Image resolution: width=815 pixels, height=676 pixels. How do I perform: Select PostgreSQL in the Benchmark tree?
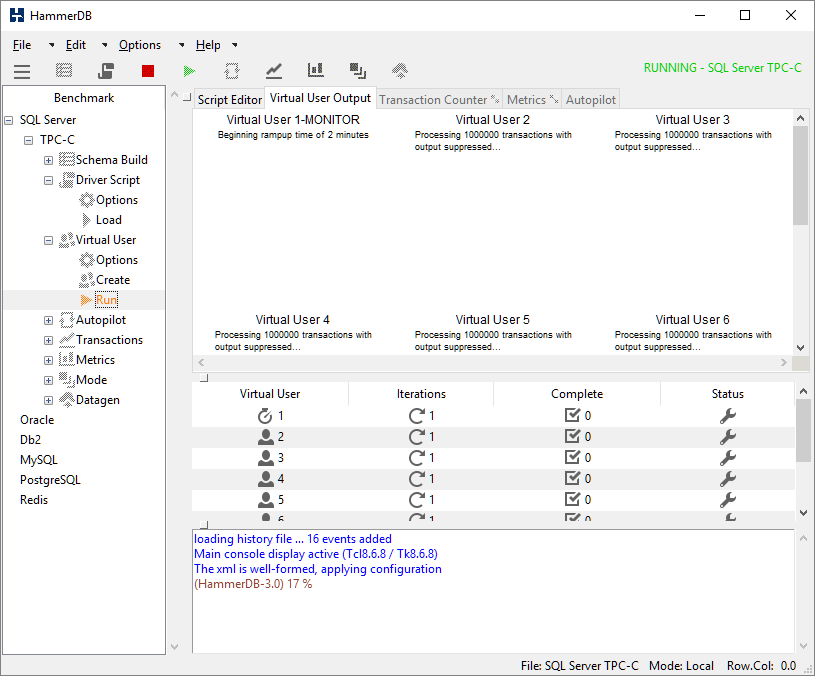(x=50, y=480)
